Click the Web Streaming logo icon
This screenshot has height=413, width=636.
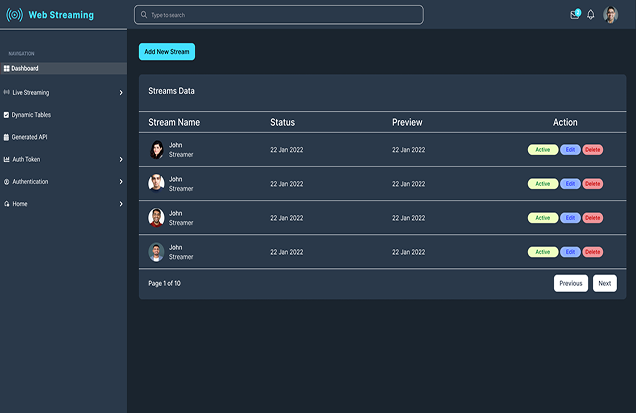tap(14, 15)
